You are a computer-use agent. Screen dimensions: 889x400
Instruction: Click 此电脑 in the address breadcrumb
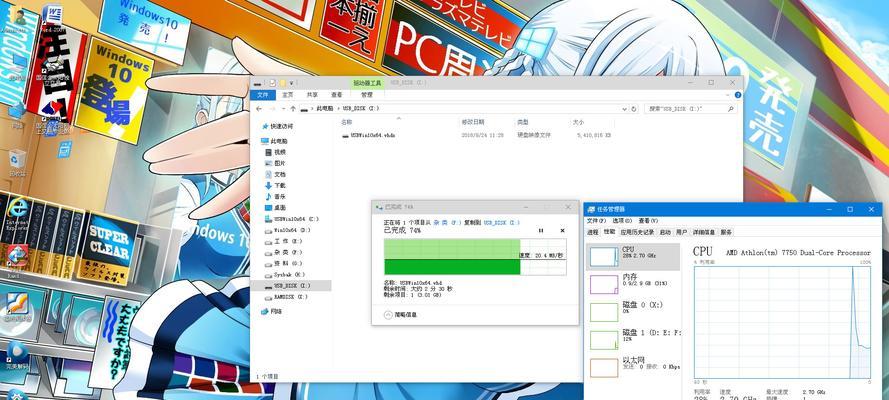[324, 108]
